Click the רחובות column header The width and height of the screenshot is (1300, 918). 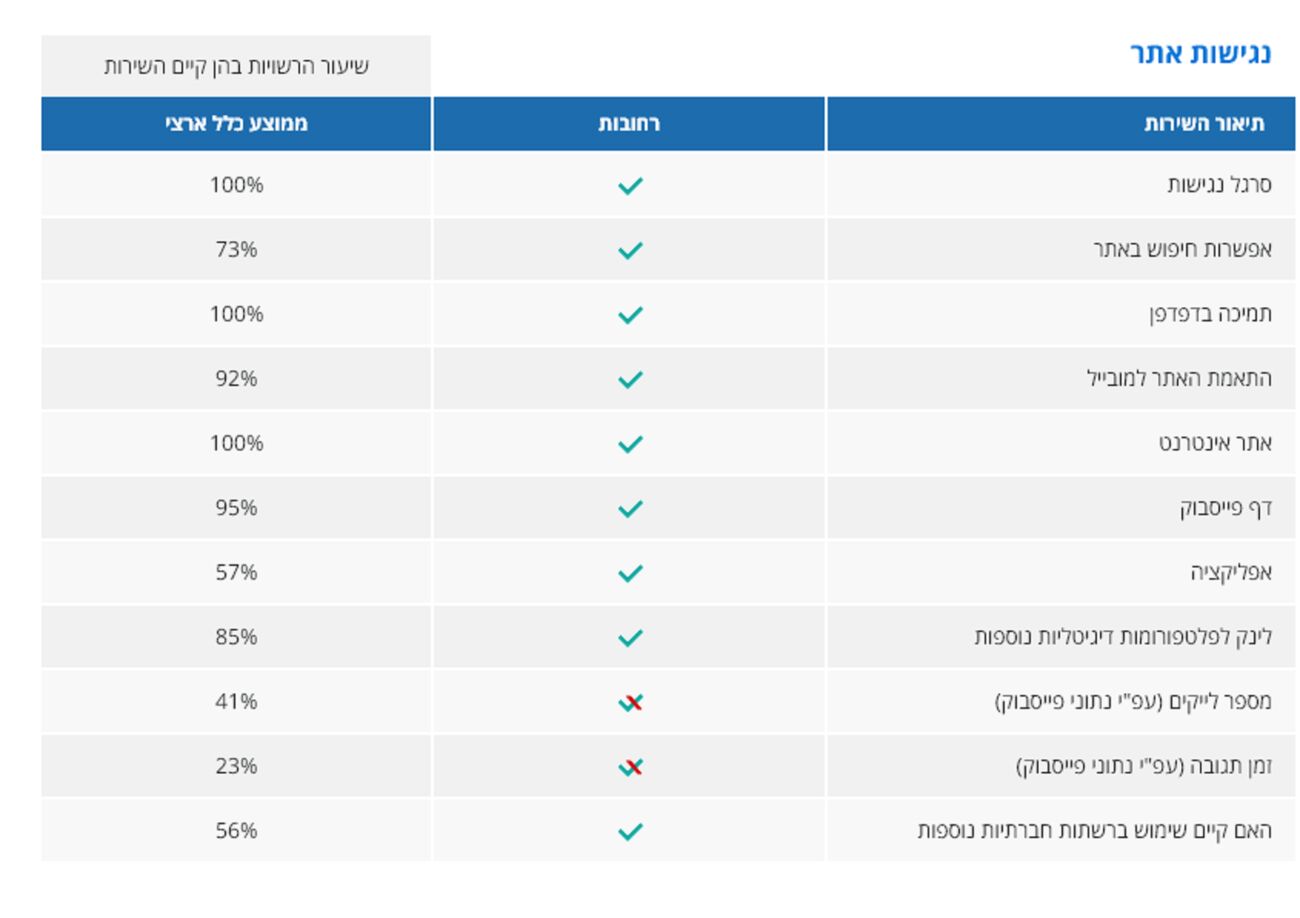pyautogui.click(x=629, y=124)
